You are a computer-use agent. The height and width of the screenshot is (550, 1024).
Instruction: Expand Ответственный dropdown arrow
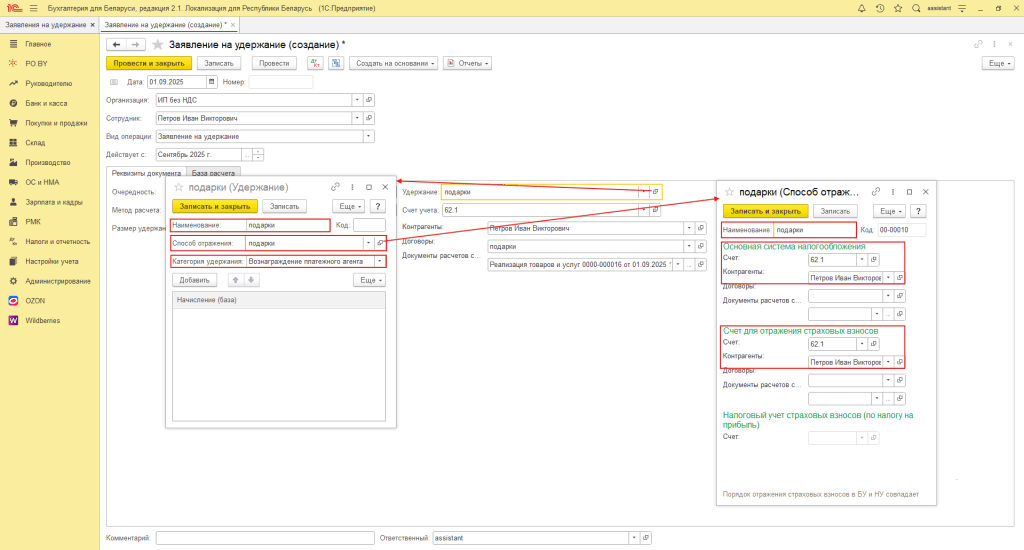click(x=634, y=538)
